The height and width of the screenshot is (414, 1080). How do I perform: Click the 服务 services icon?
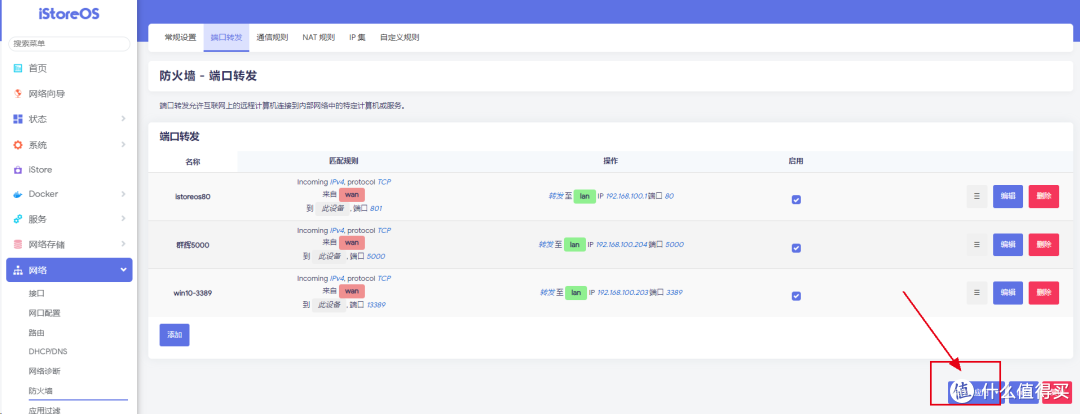coord(18,219)
